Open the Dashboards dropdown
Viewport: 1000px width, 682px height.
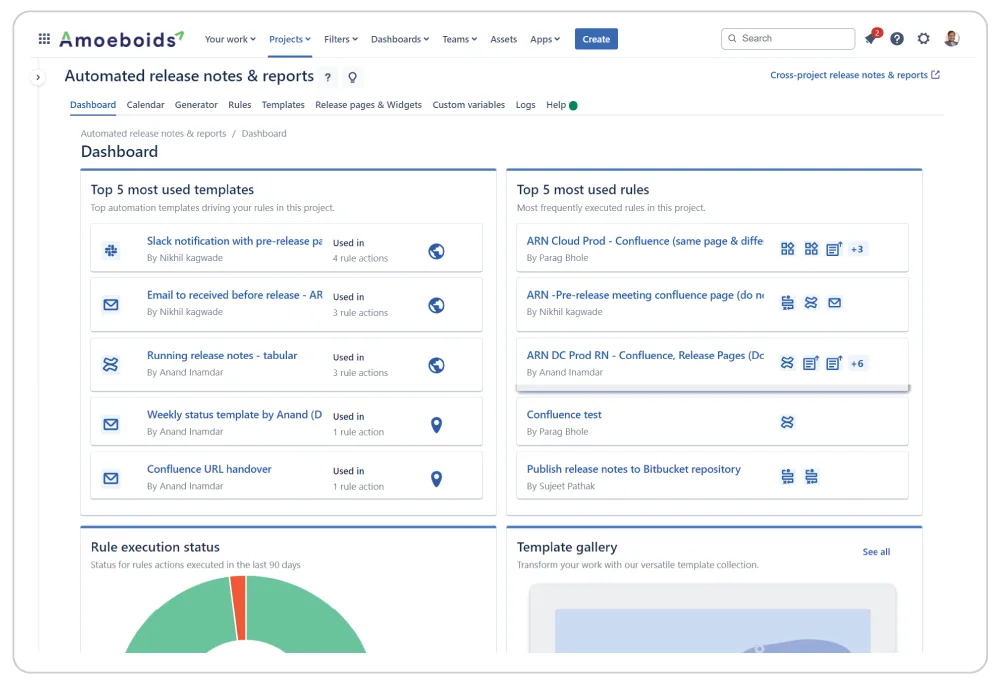click(399, 39)
